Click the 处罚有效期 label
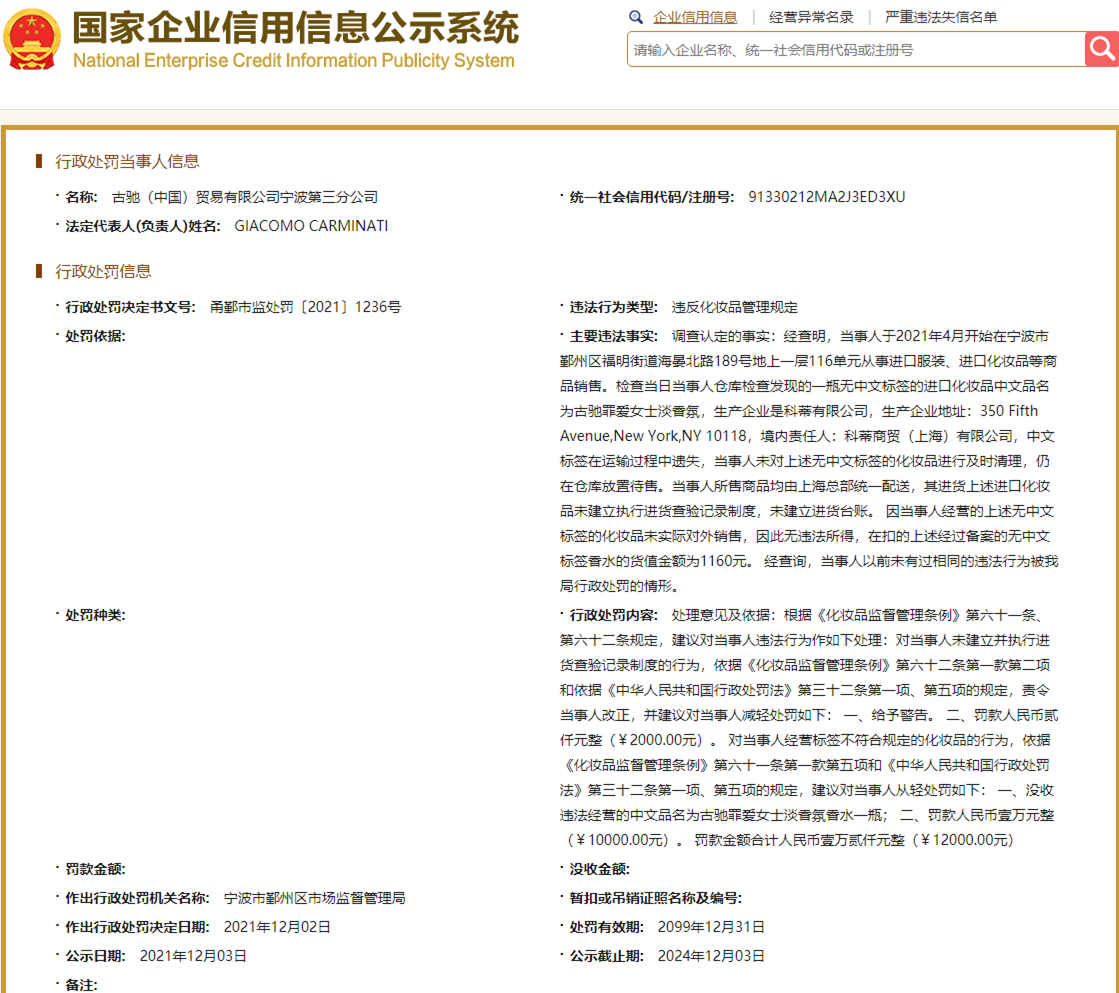The width and height of the screenshot is (1119, 993). tap(607, 927)
